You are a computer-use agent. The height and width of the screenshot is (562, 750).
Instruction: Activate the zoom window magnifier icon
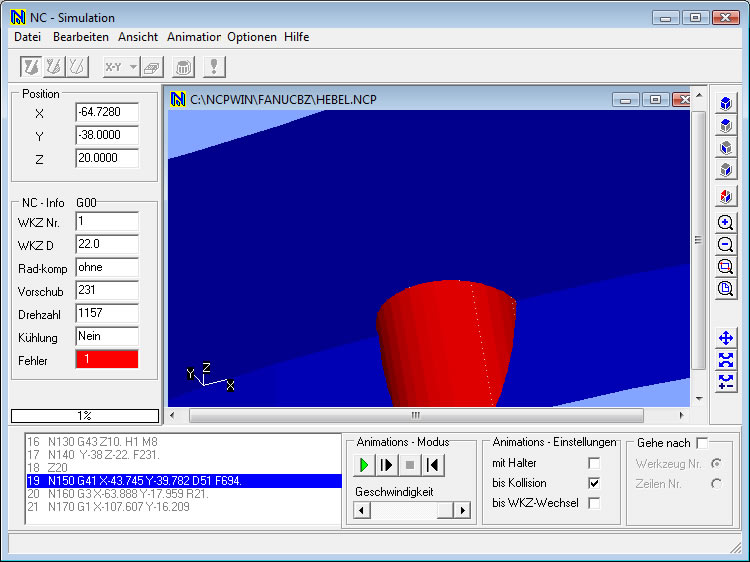click(726, 267)
